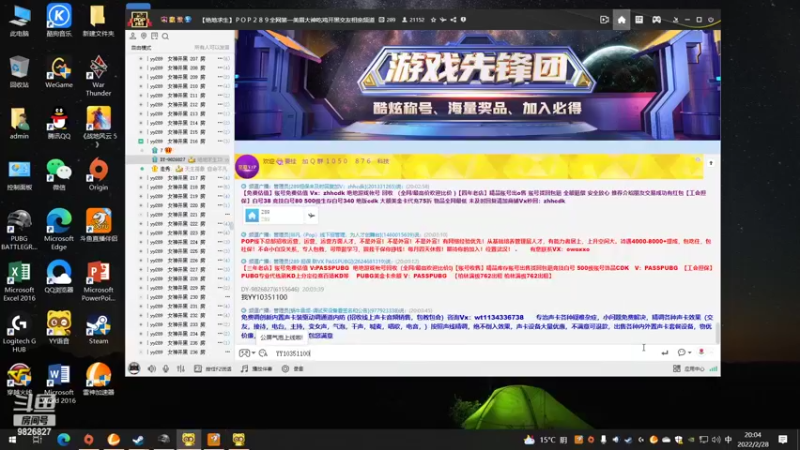The width and height of the screenshot is (800, 450).
Task: Favorite the channel with the star icon
Action: coord(433,20)
